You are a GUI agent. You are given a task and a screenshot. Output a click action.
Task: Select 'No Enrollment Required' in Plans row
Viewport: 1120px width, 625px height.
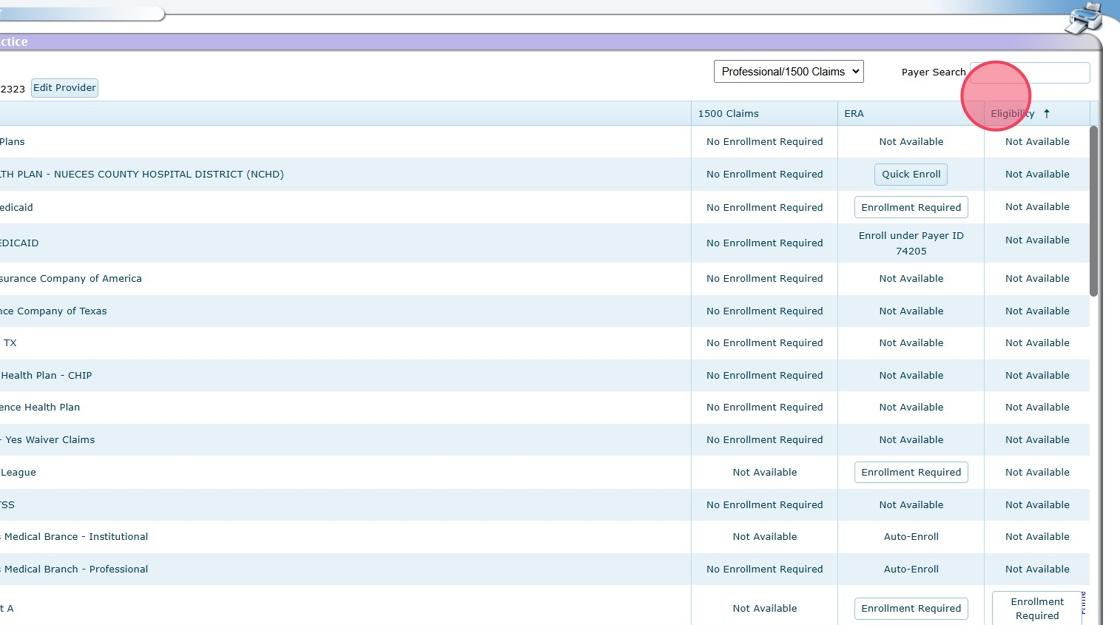coord(764,141)
